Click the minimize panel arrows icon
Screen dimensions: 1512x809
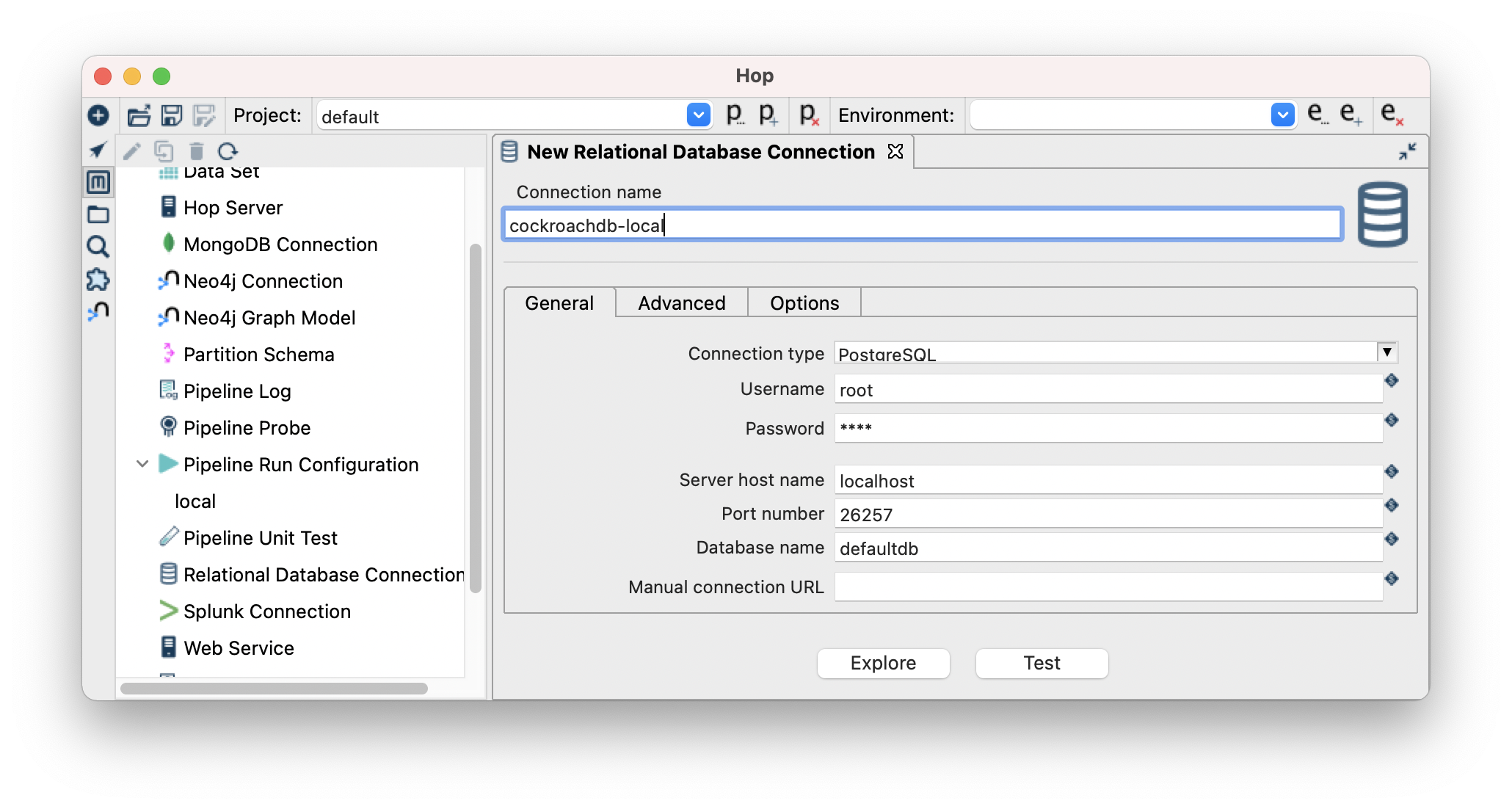tap(1407, 152)
